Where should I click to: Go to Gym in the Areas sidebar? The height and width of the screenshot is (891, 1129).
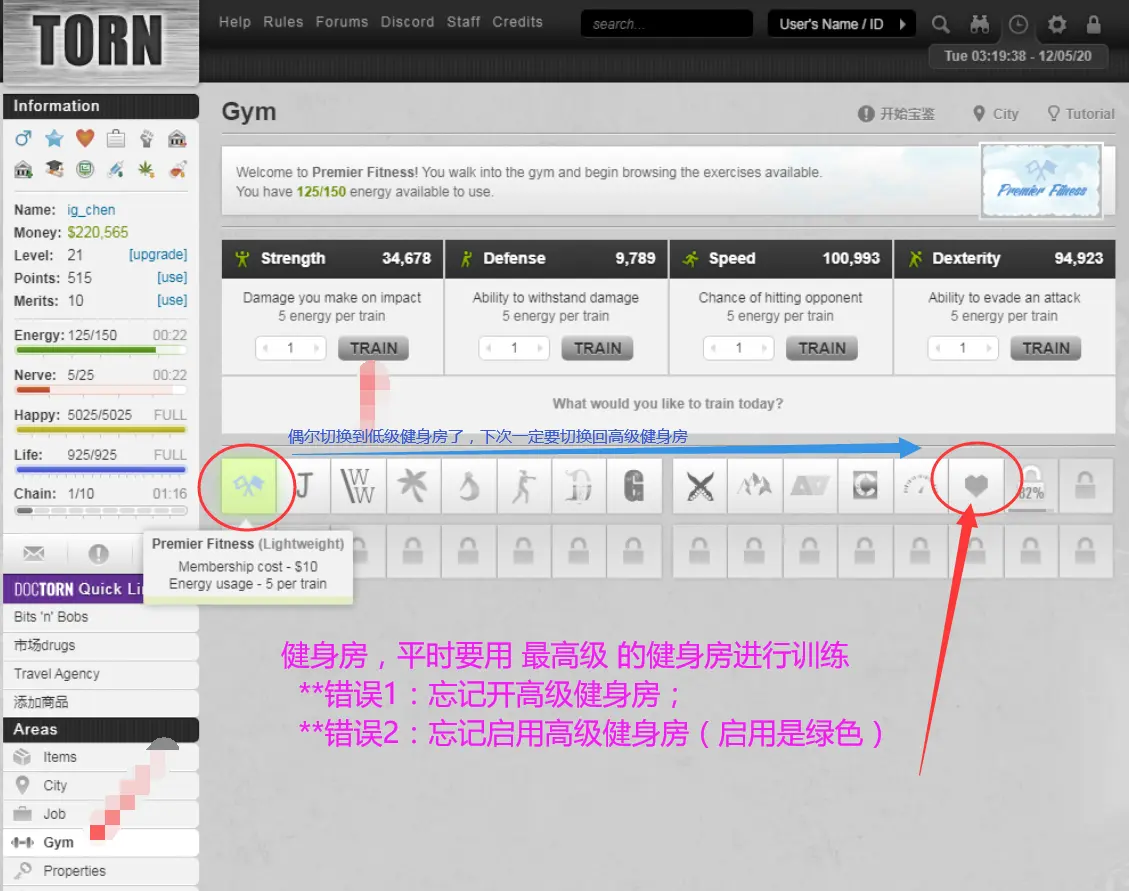click(58, 842)
